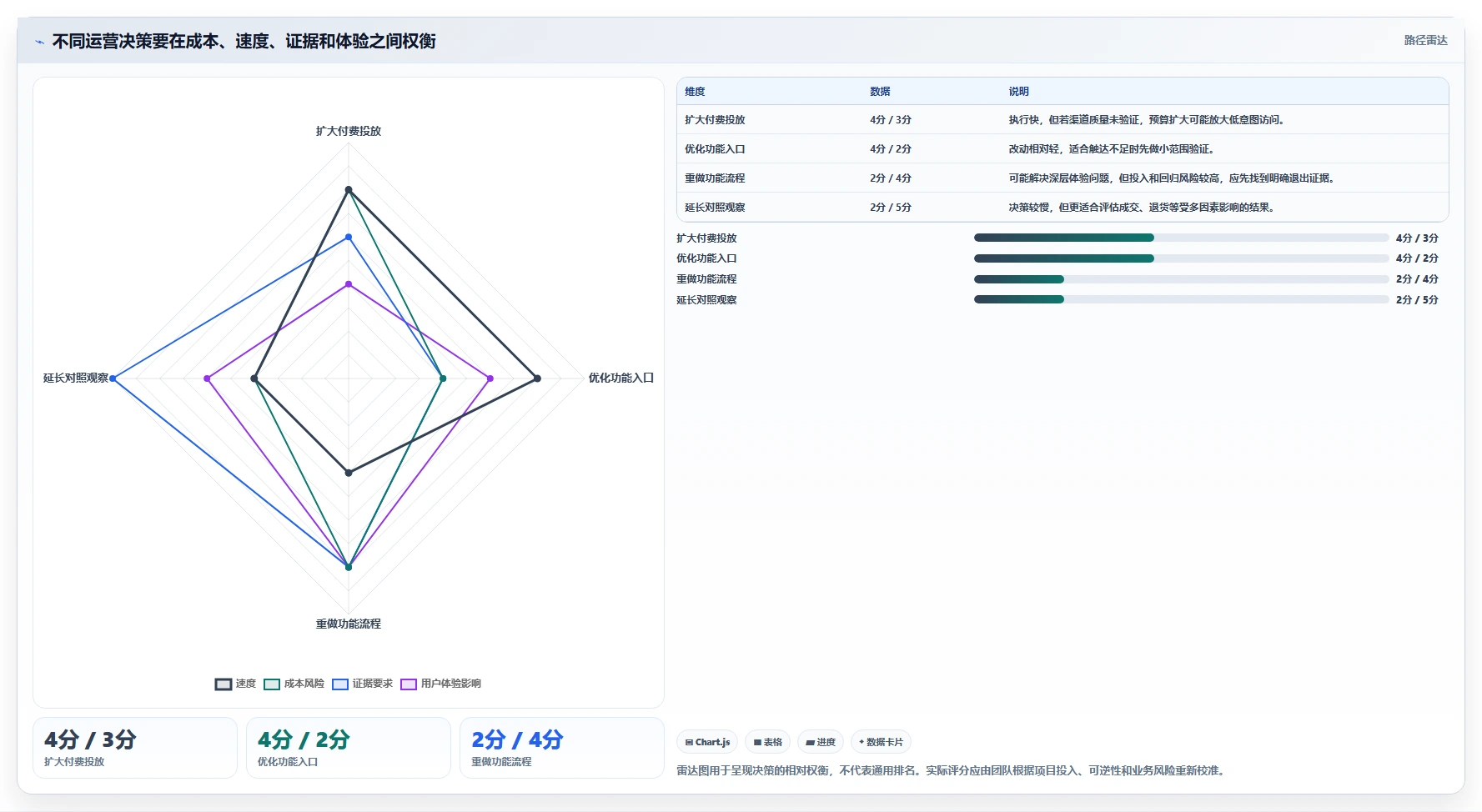Click the 表格 chip below the progress area

767,742
